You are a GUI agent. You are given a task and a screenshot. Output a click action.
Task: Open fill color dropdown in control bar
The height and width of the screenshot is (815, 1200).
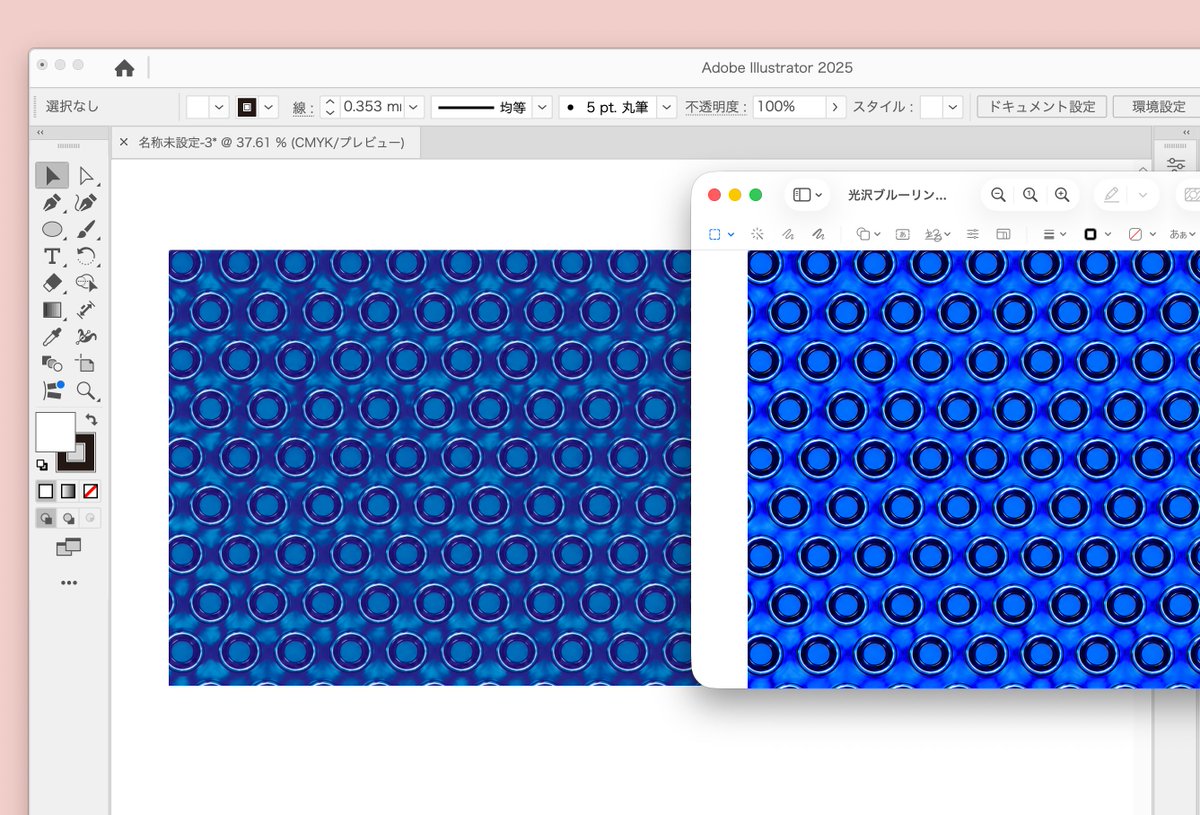pos(219,107)
